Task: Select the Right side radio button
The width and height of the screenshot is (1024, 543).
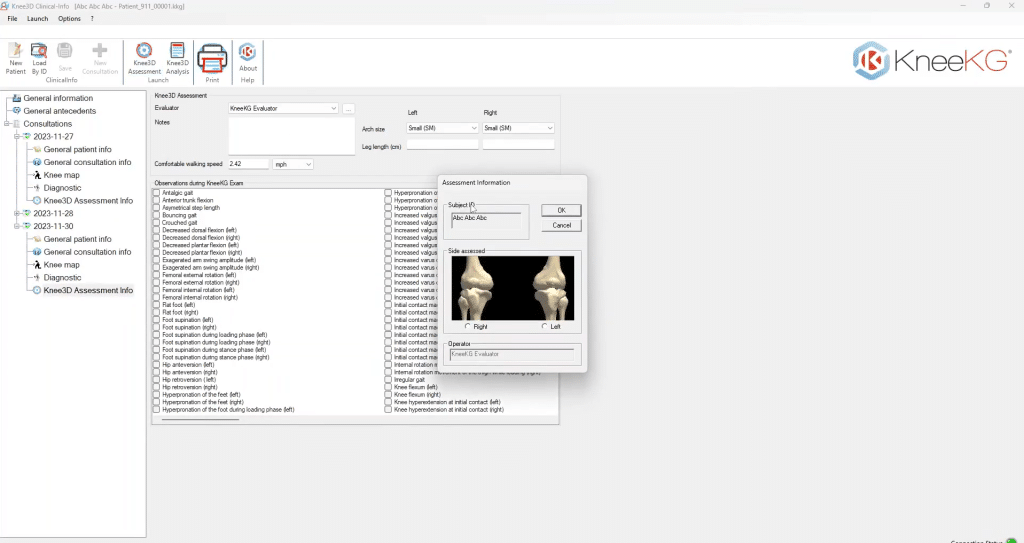Action: (468, 326)
